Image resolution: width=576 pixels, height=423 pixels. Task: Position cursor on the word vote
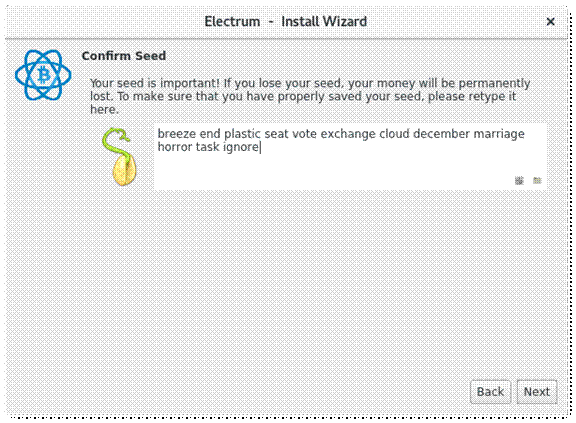pyautogui.click(x=305, y=134)
